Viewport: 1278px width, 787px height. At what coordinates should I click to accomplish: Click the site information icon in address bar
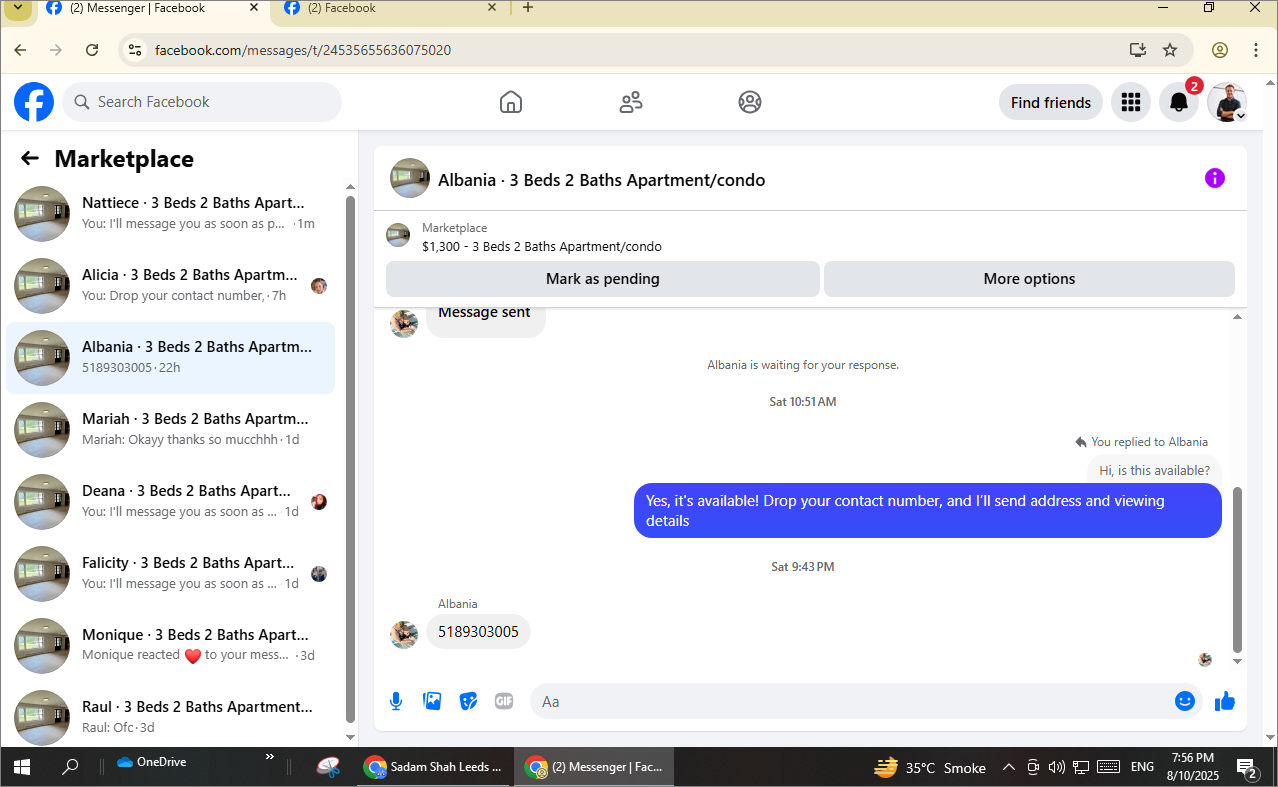(x=135, y=50)
